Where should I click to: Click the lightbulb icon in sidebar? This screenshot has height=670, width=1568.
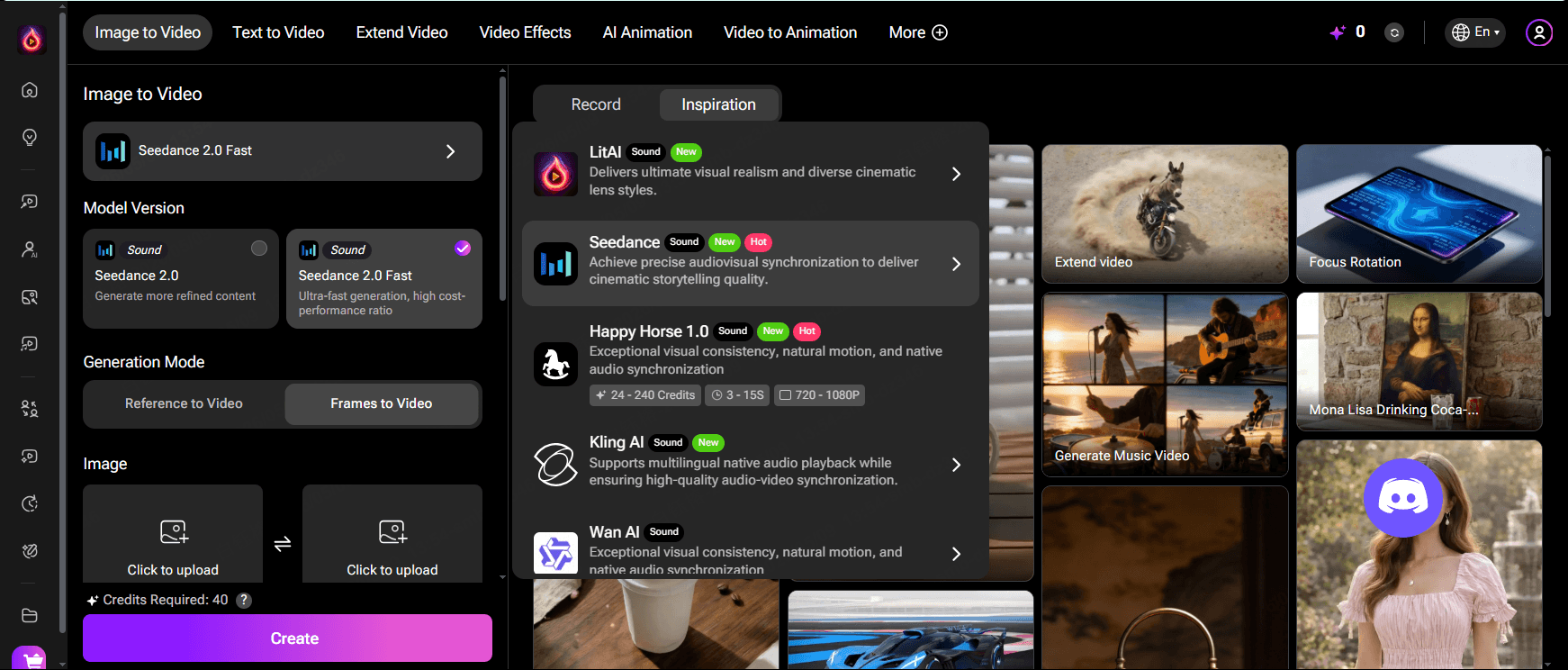tap(30, 137)
